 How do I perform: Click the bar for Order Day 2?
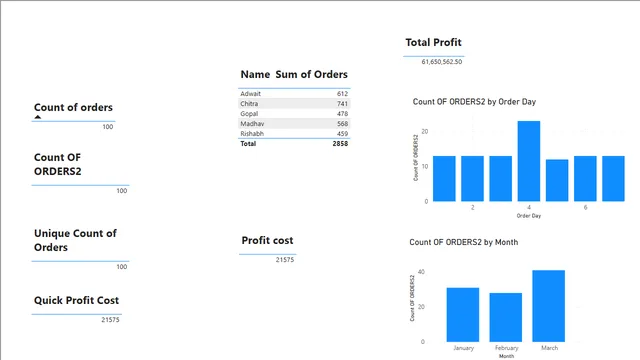pyautogui.click(x=472, y=178)
